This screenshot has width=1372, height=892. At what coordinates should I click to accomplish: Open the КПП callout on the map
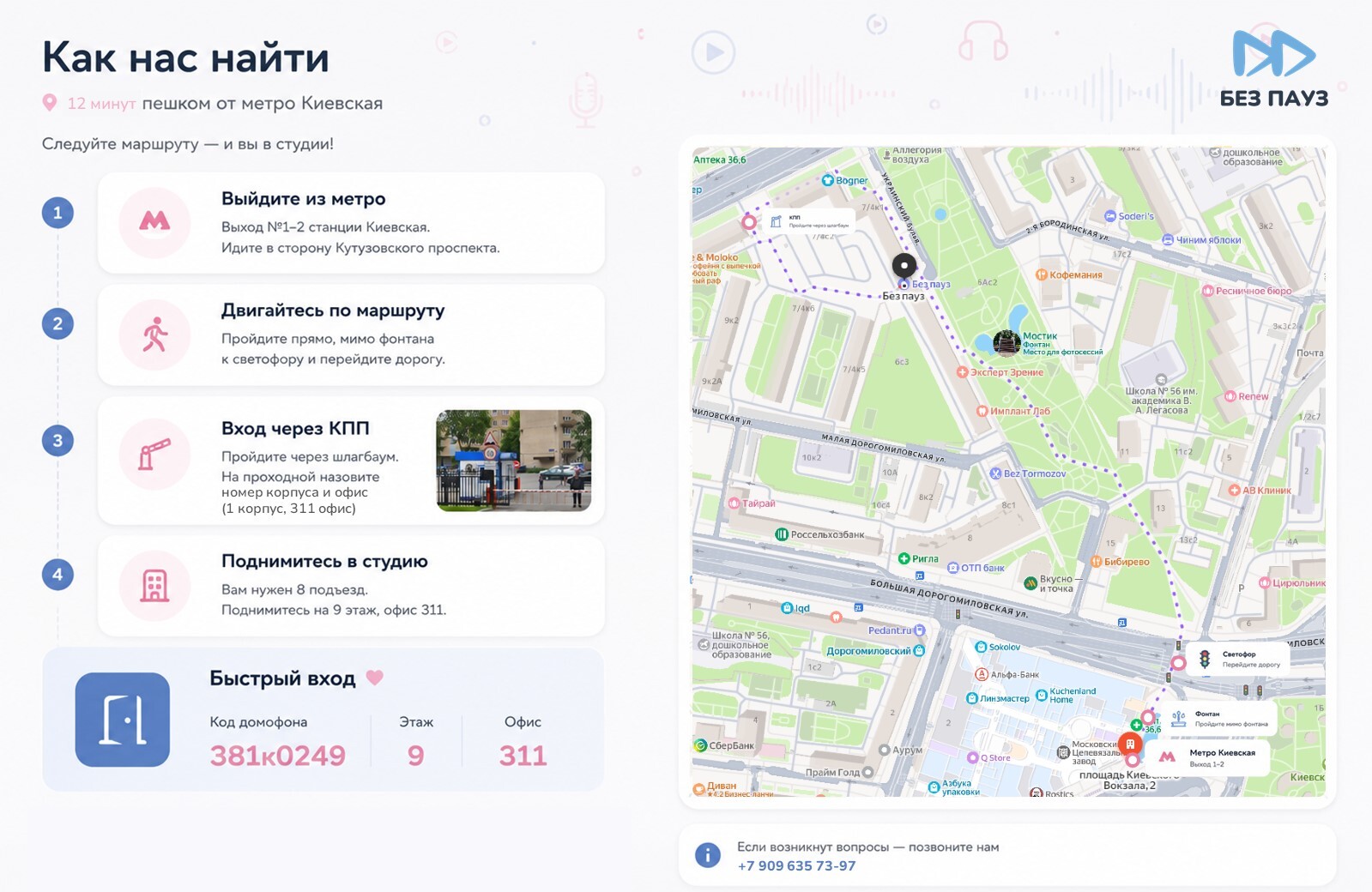tap(808, 222)
